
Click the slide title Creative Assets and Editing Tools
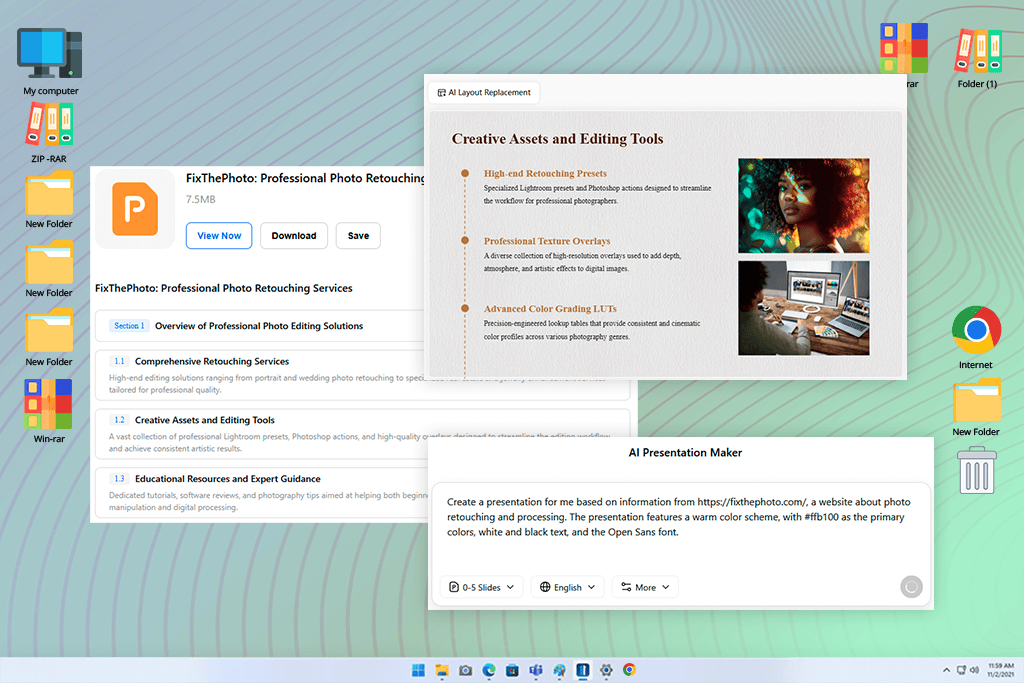[557, 139]
